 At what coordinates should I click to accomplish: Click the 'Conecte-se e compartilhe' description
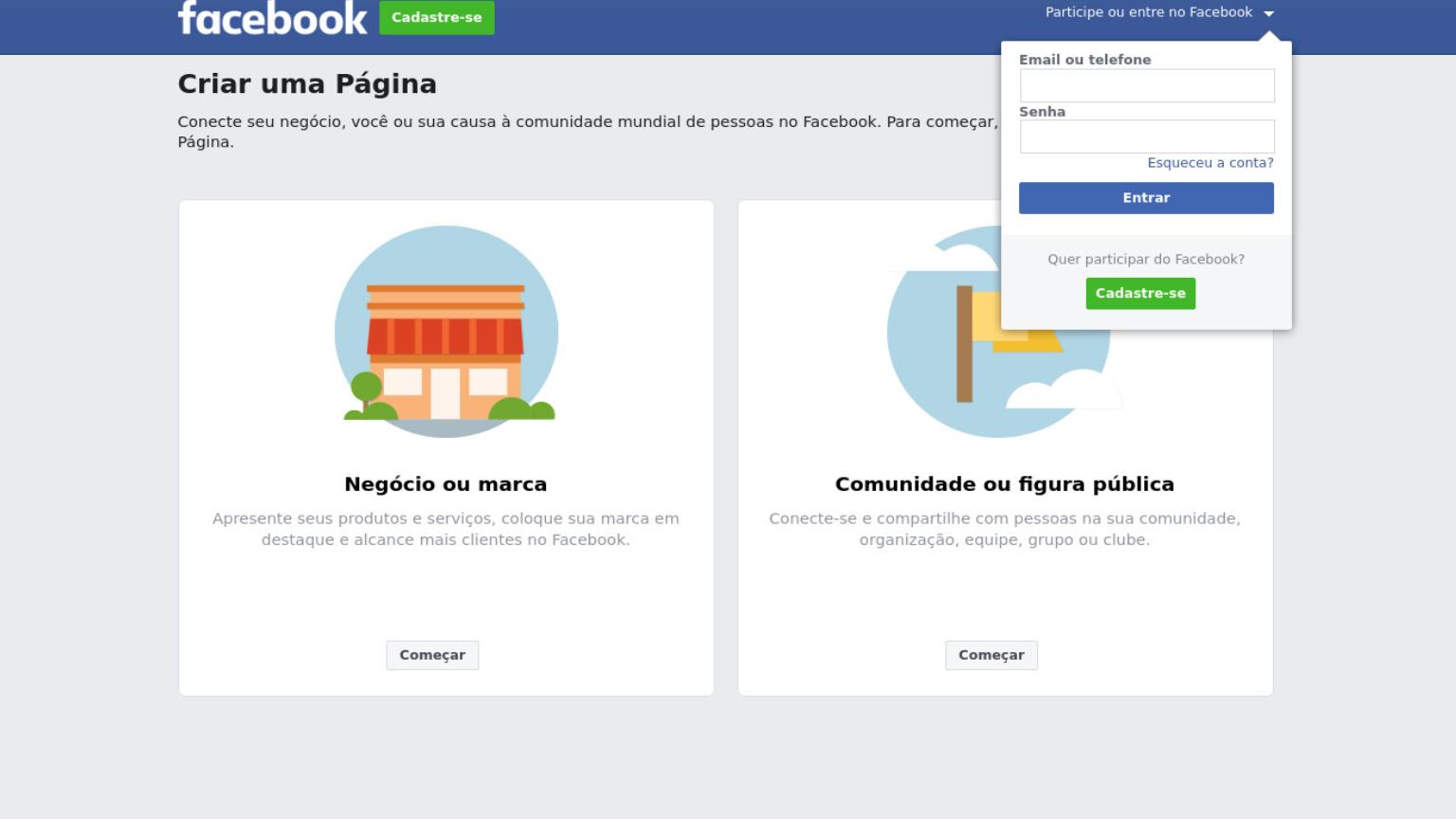(x=1005, y=529)
